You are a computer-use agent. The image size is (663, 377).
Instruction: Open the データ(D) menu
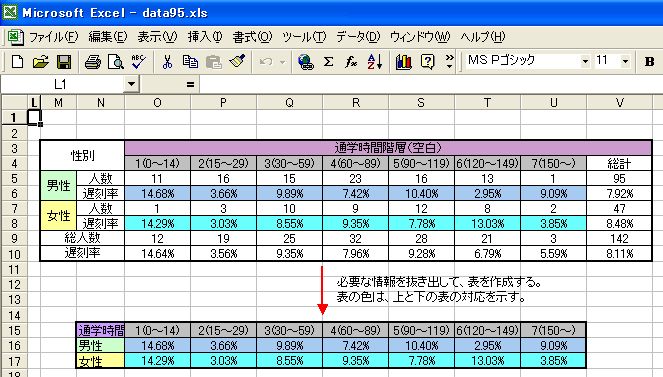click(x=359, y=37)
